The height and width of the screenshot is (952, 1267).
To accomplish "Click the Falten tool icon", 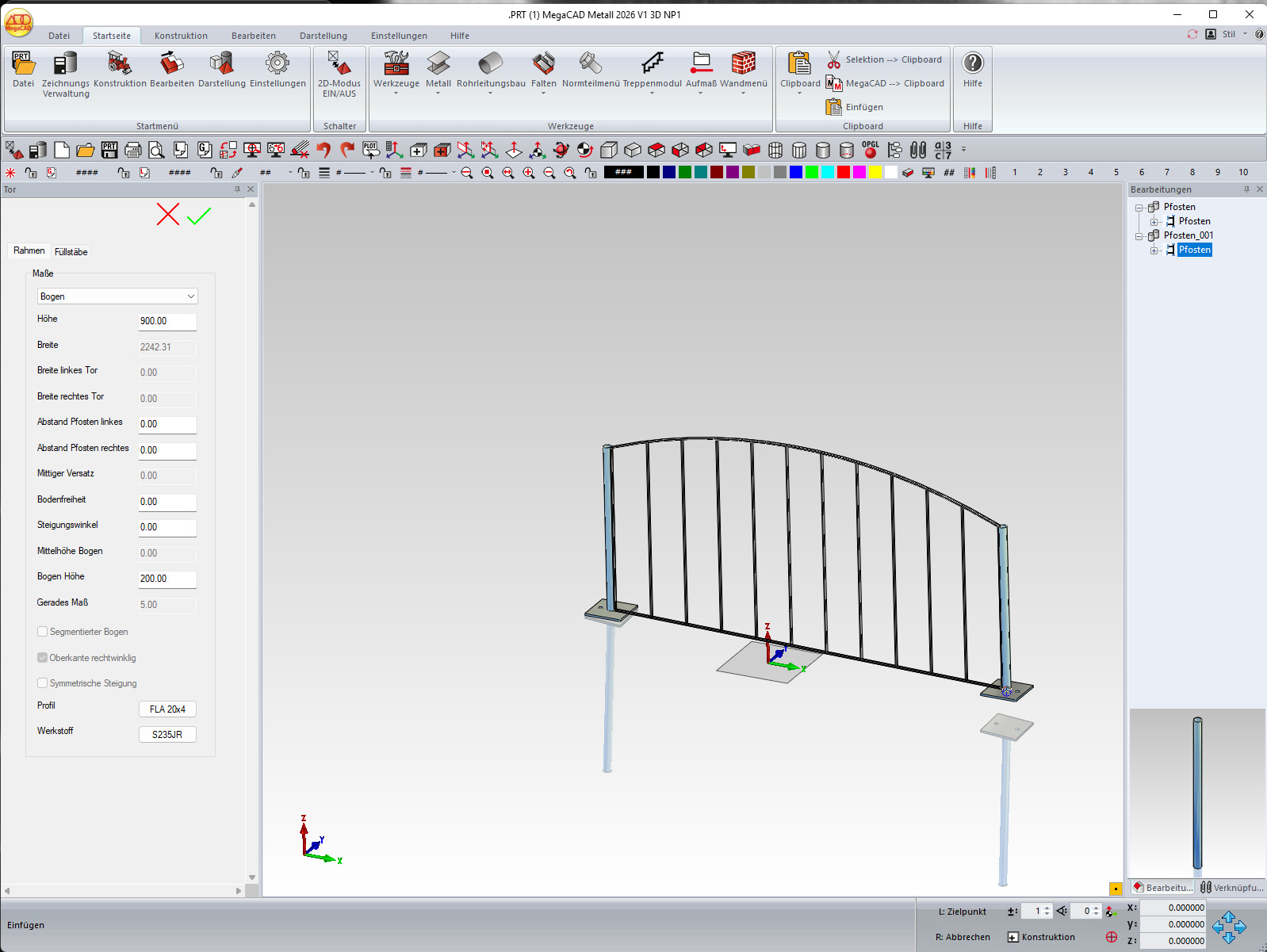I will pos(543,63).
